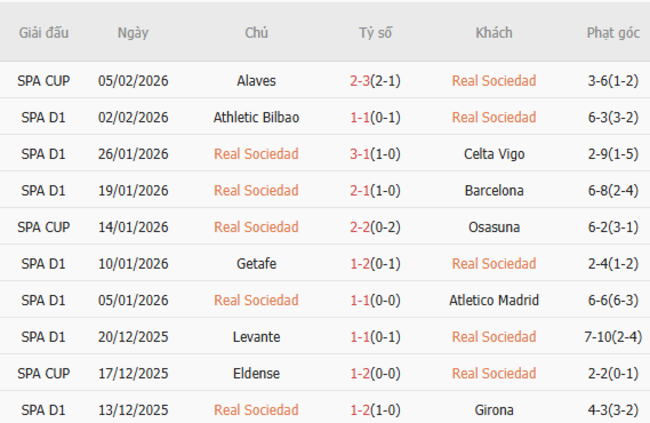This screenshot has height=423, width=650.
Task: Select the "Tỷ số" column header
Action: [x=376, y=33]
